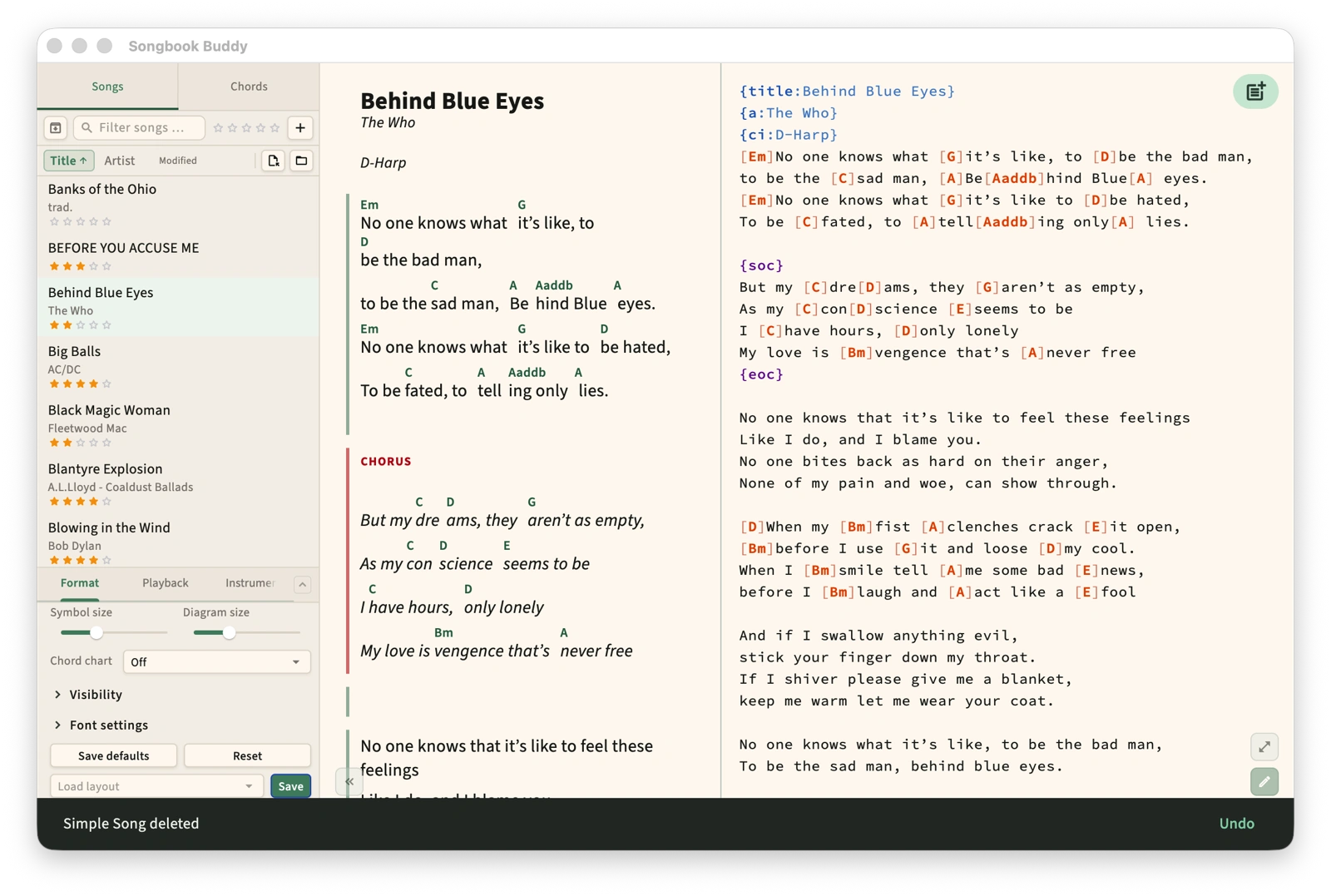Set the filter rating to five stars
Image resolution: width=1331 pixels, height=896 pixels.
coord(275,128)
